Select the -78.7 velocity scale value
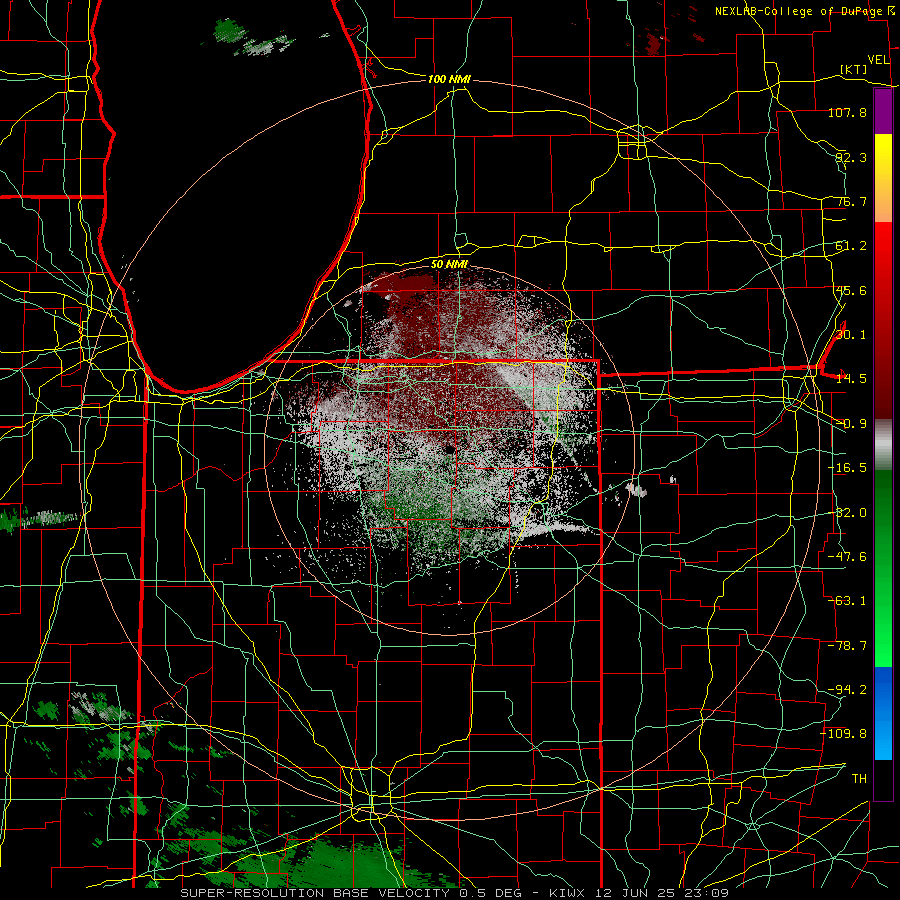 click(x=847, y=646)
